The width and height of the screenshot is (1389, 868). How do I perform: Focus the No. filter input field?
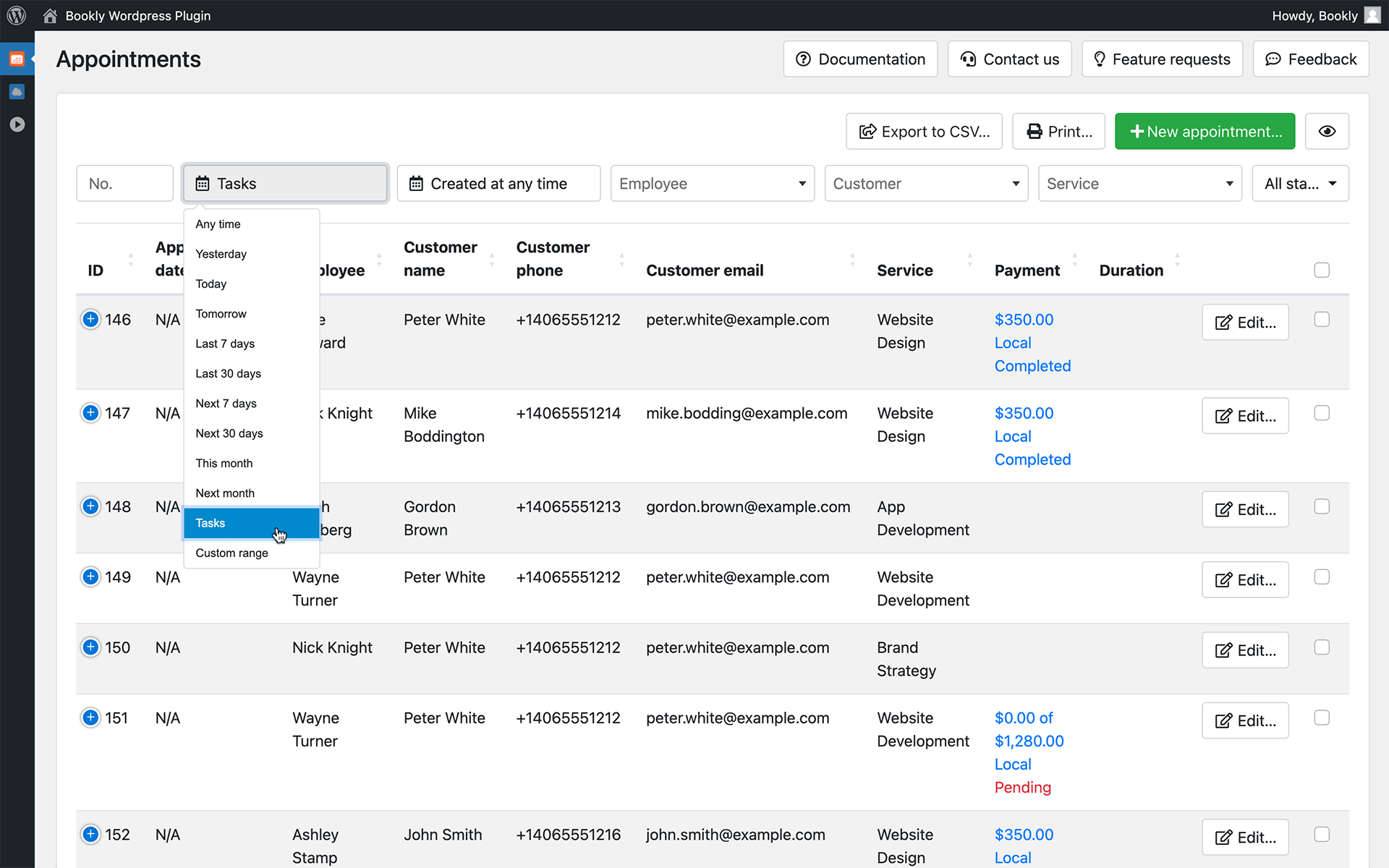tap(124, 184)
